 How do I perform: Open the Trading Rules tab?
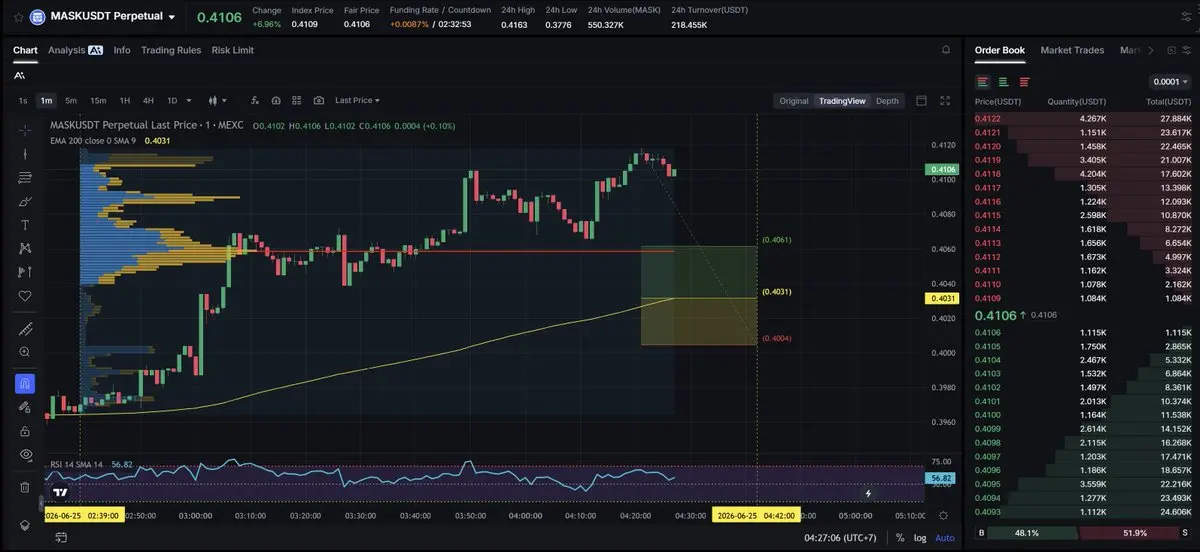(171, 50)
